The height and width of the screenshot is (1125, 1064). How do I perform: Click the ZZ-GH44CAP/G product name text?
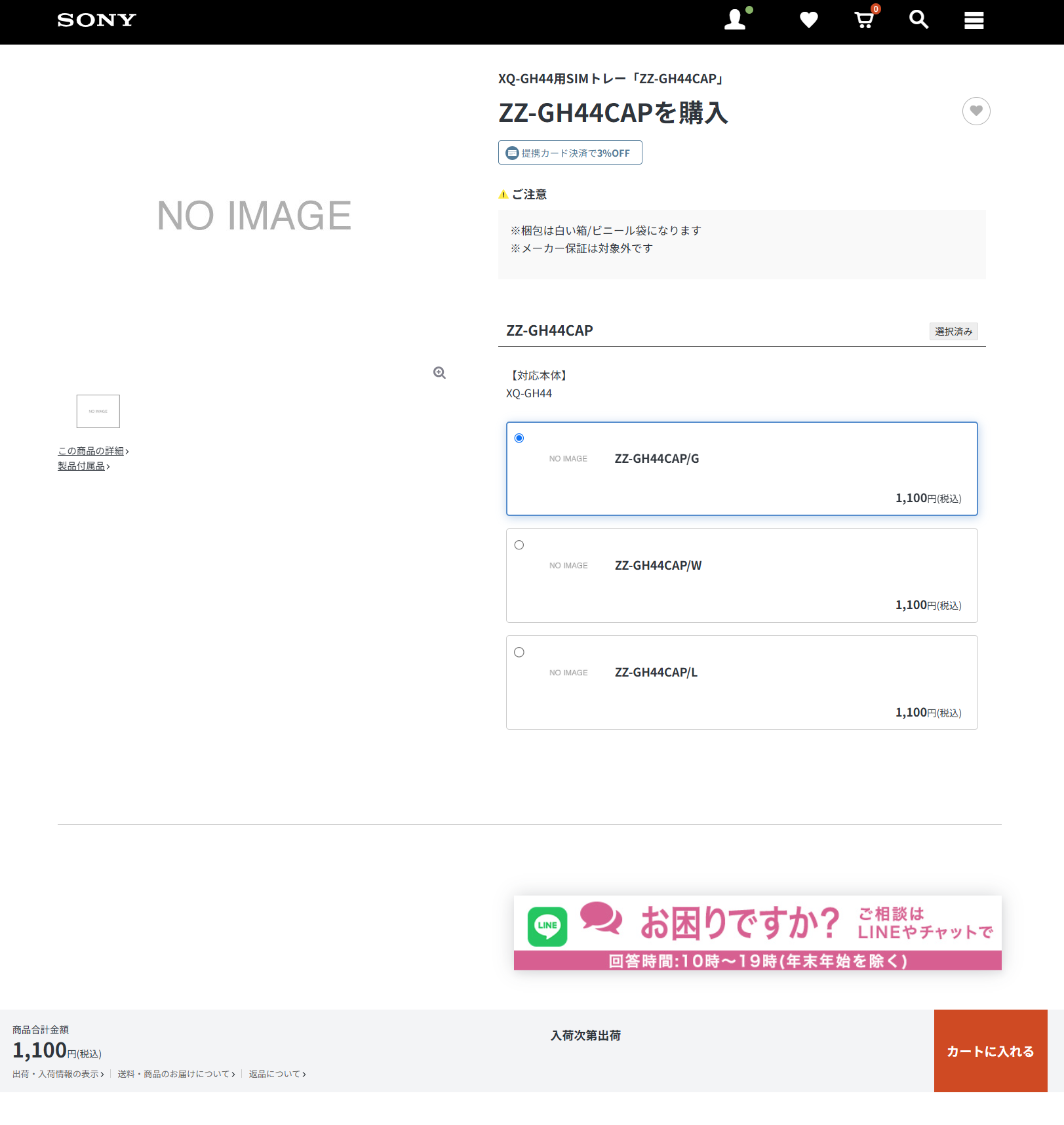click(657, 458)
